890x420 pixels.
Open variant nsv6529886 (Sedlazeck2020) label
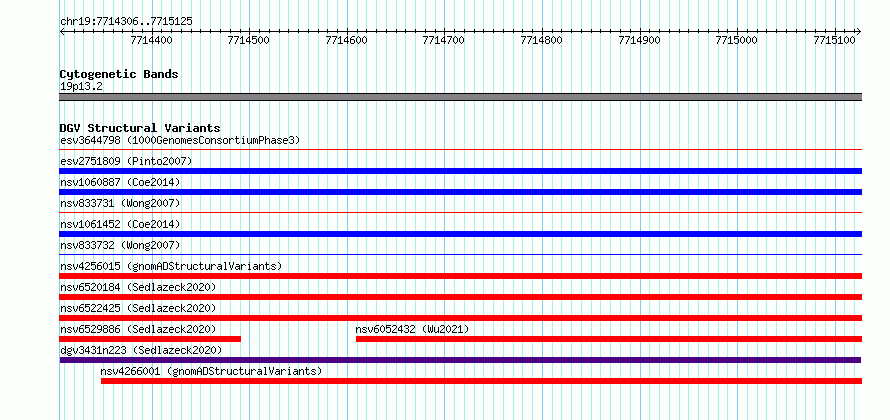click(x=138, y=329)
